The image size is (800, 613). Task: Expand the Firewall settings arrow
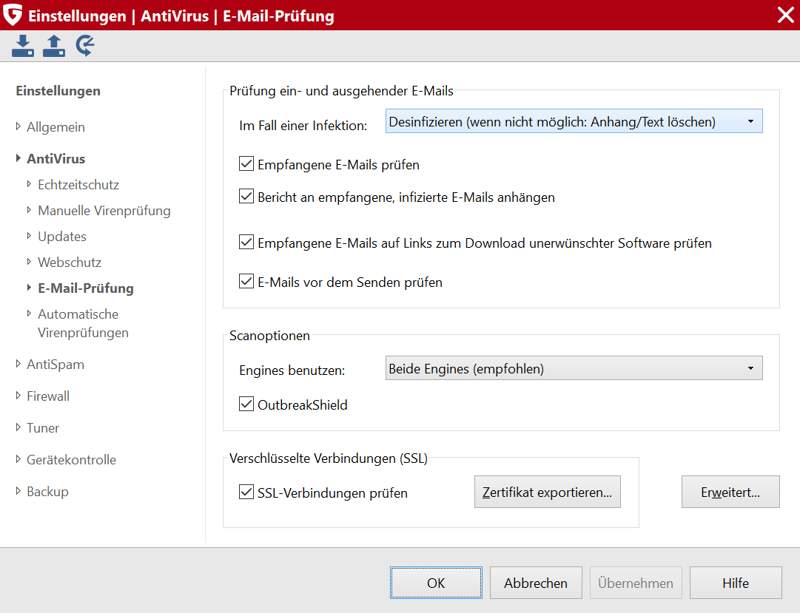click(18, 396)
